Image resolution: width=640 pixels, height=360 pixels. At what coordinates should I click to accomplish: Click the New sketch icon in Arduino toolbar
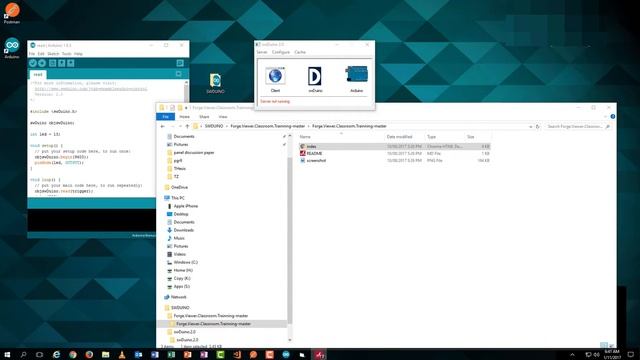pos(52,63)
